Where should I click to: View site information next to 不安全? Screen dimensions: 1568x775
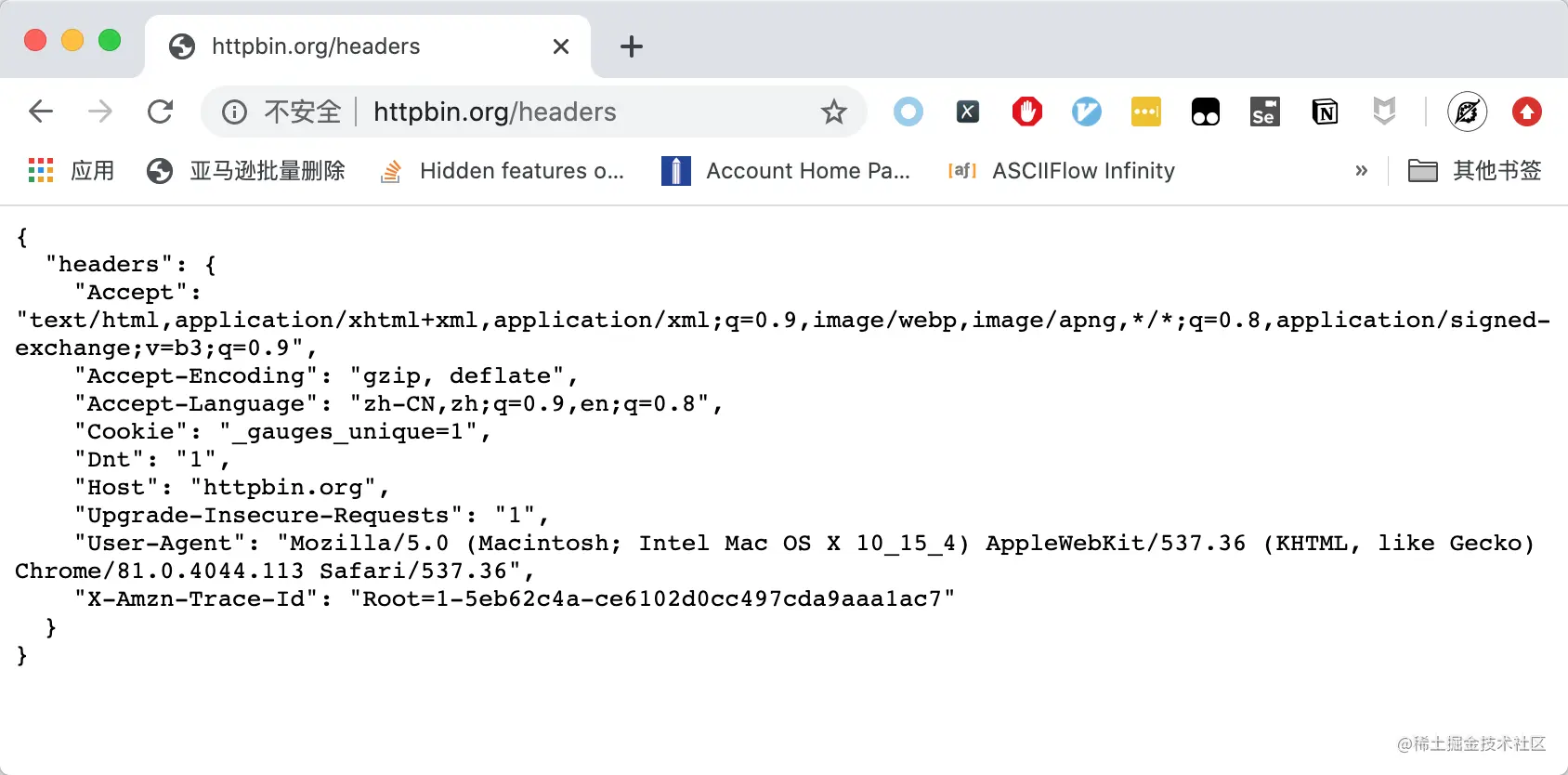coord(234,112)
